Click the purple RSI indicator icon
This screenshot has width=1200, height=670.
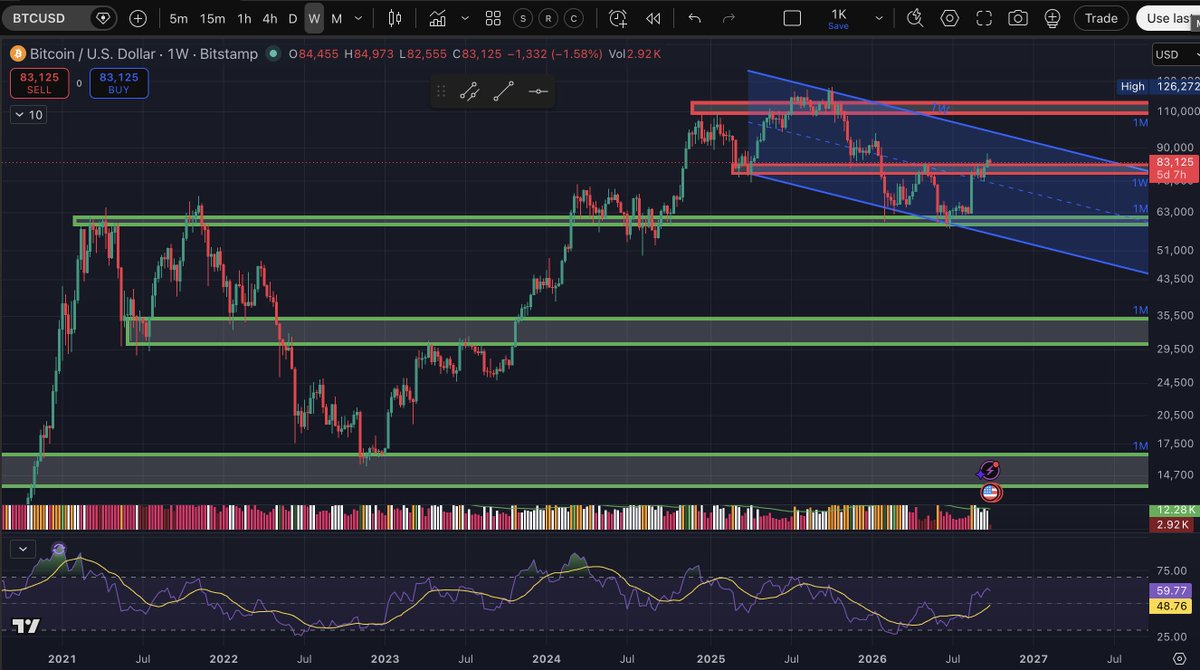pyautogui.click(x=59, y=549)
